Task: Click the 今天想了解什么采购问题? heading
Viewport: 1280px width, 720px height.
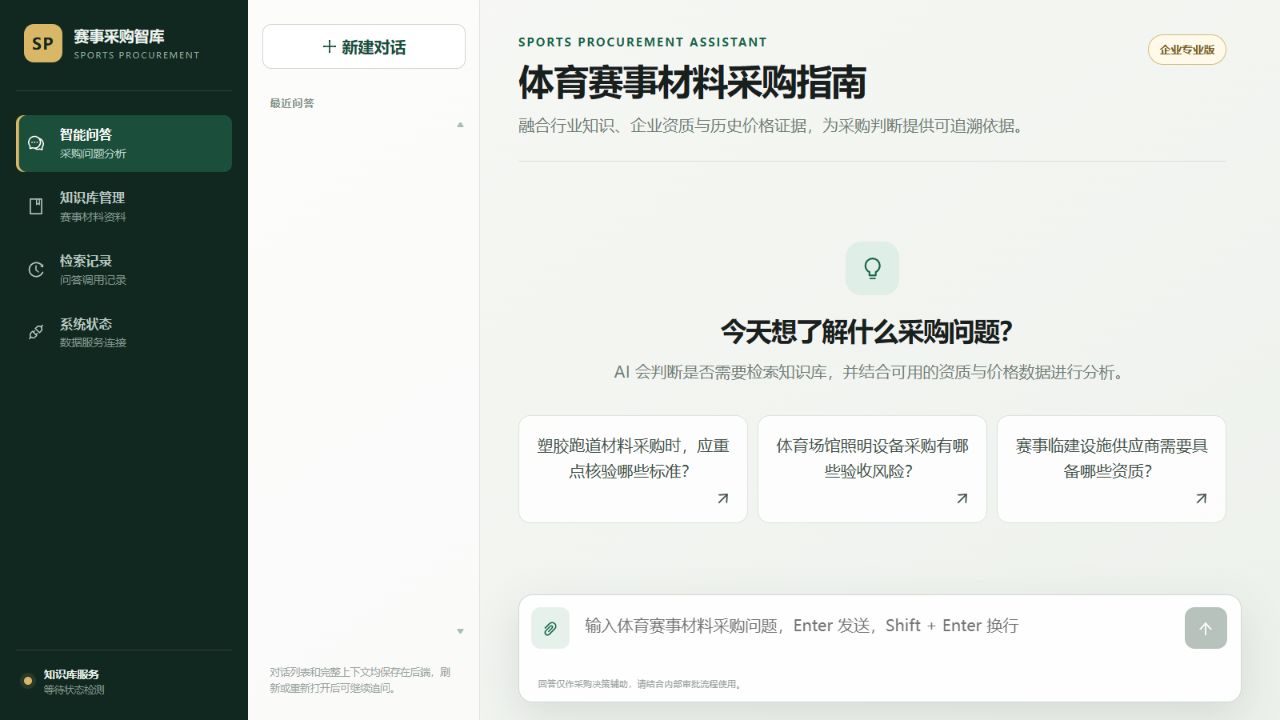Action: point(866,332)
